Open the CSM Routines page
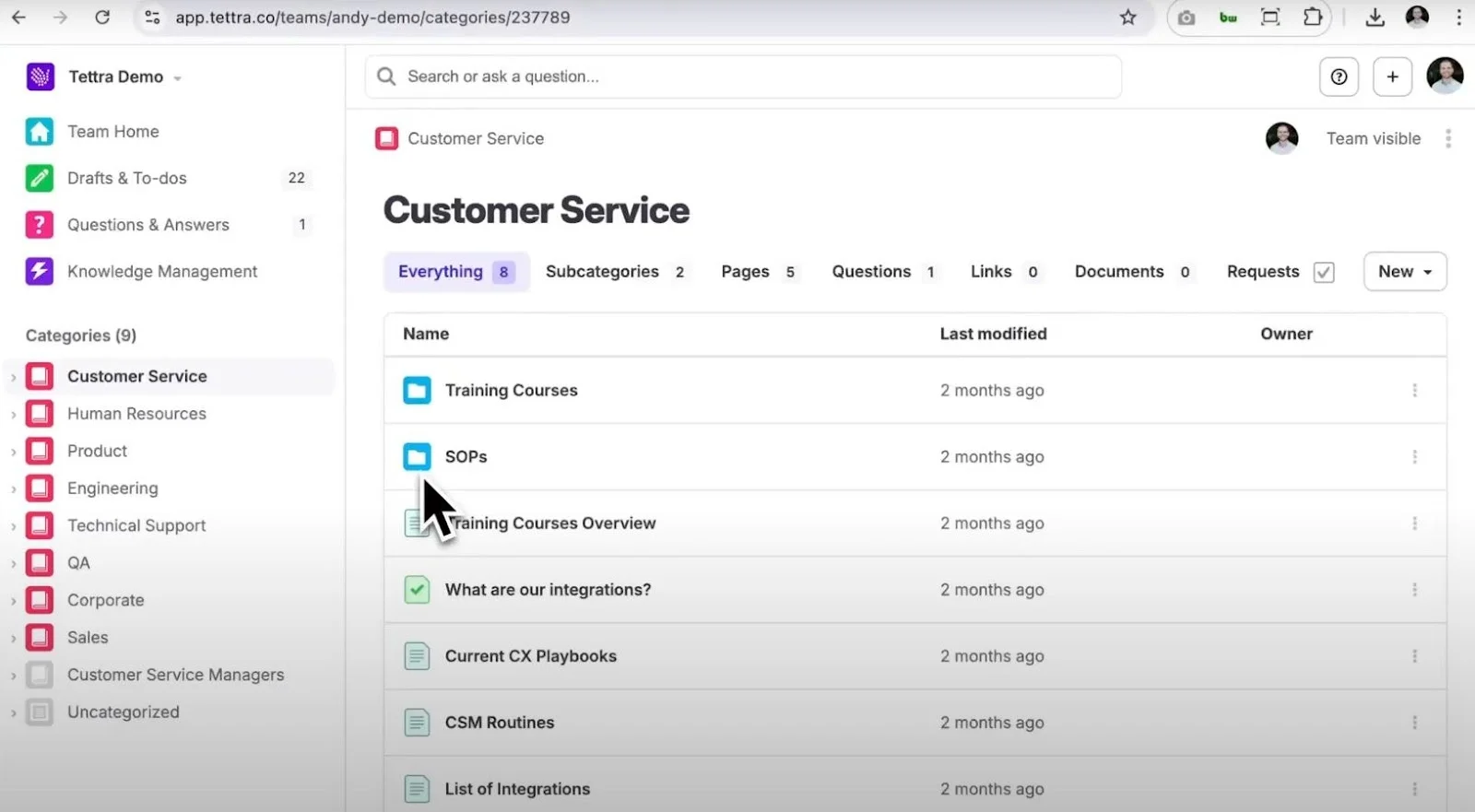The width and height of the screenshot is (1475, 812). coord(499,723)
